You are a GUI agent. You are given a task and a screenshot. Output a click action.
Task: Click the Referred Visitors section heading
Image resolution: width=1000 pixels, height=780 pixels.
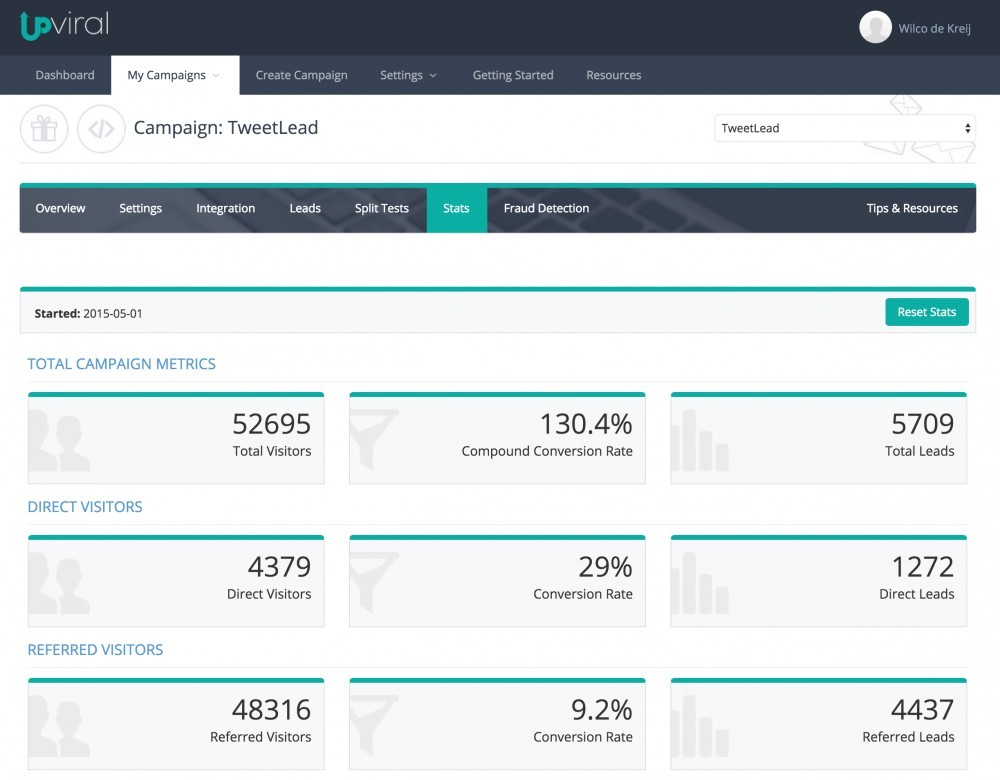coord(95,649)
